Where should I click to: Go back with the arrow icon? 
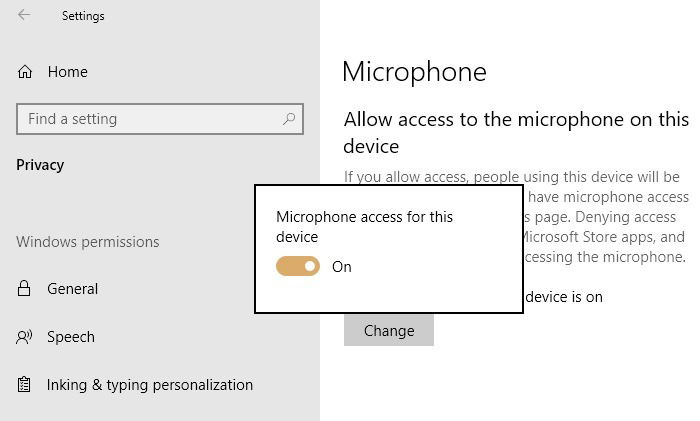(24, 15)
